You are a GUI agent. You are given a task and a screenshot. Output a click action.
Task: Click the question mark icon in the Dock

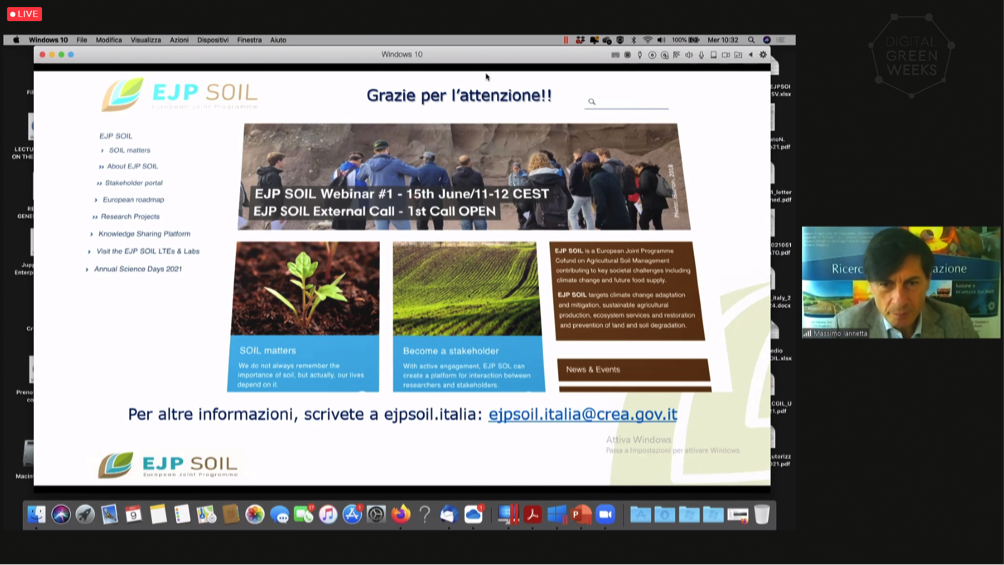(425, 514)
